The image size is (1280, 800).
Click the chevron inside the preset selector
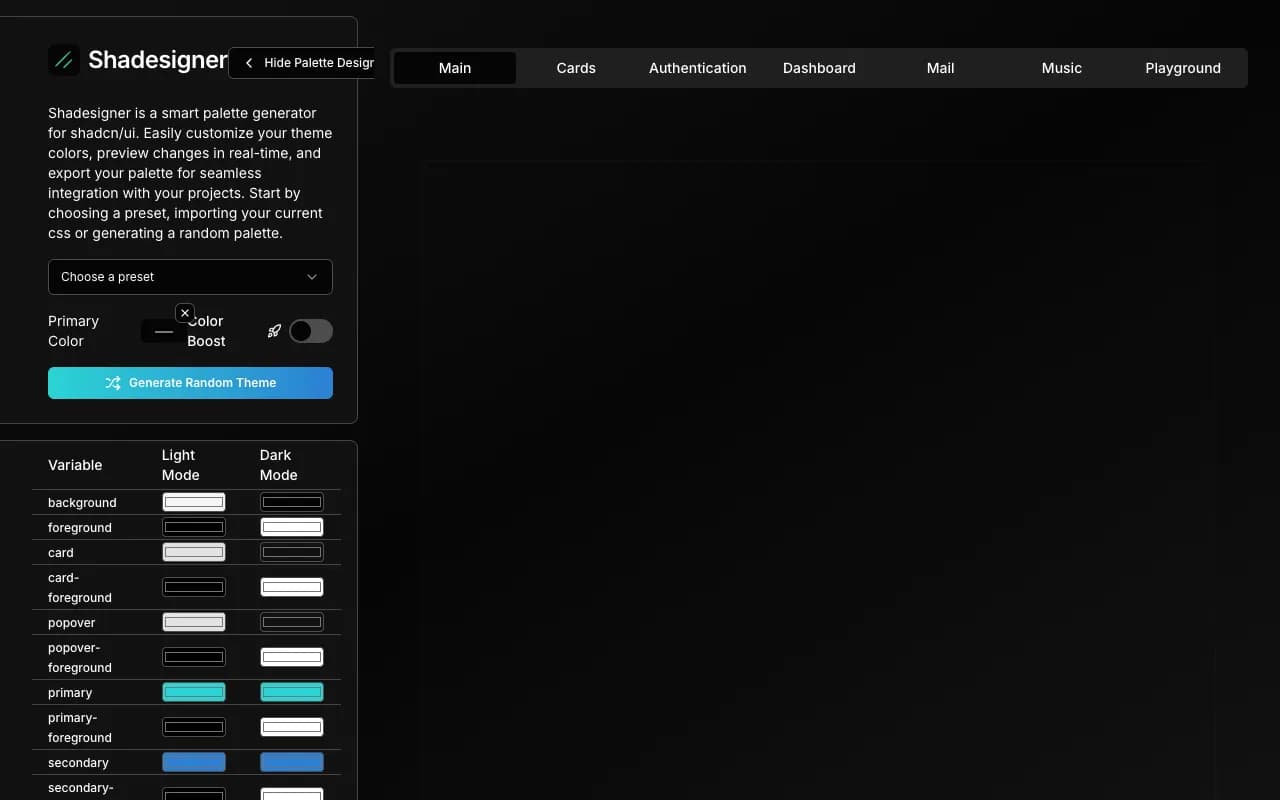[312, 277]
